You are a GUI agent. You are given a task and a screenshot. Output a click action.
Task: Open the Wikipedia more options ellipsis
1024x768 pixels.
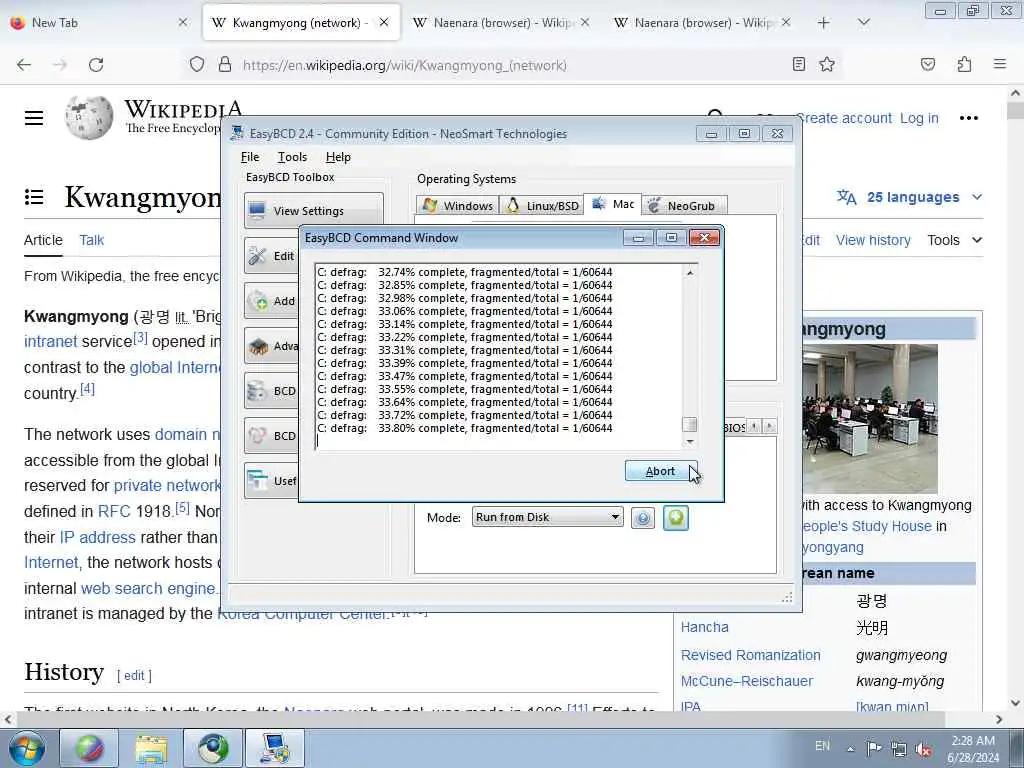[968, 118]
